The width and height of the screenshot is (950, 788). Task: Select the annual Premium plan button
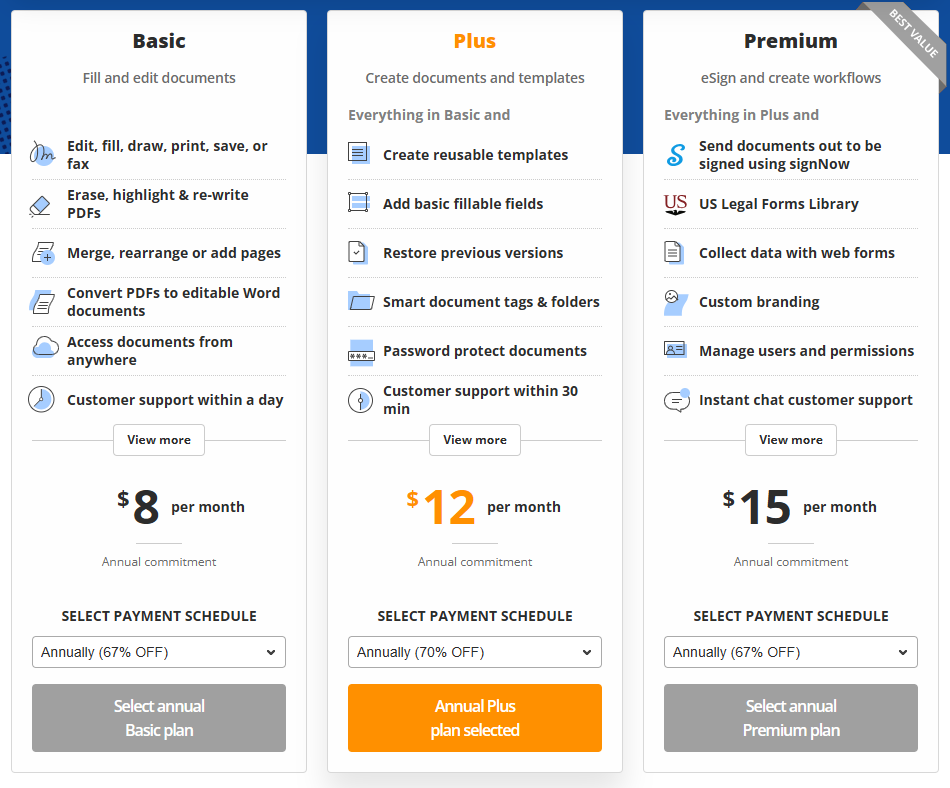point(791,718)
